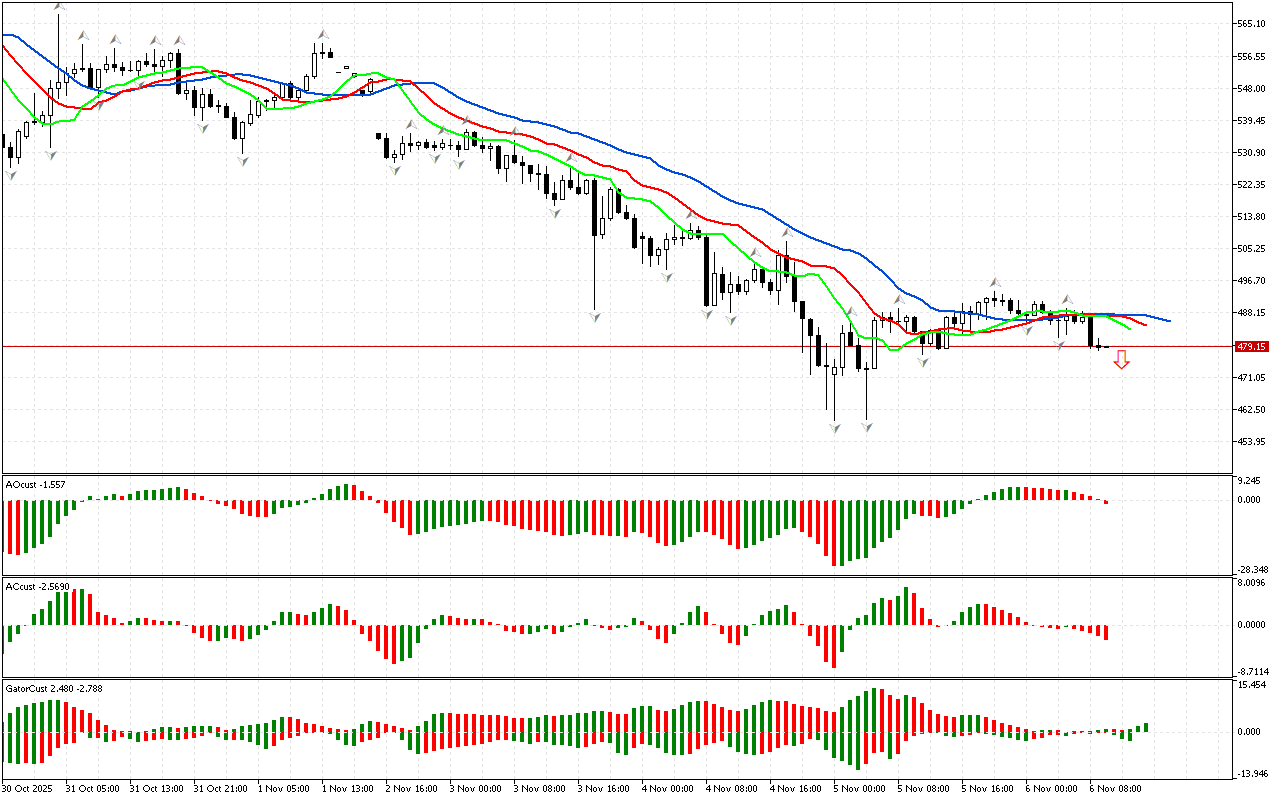The height and width of the screenshot is (800, 1280).
Task: Select the green Alligator lips line's right end
Action: 1129,327
